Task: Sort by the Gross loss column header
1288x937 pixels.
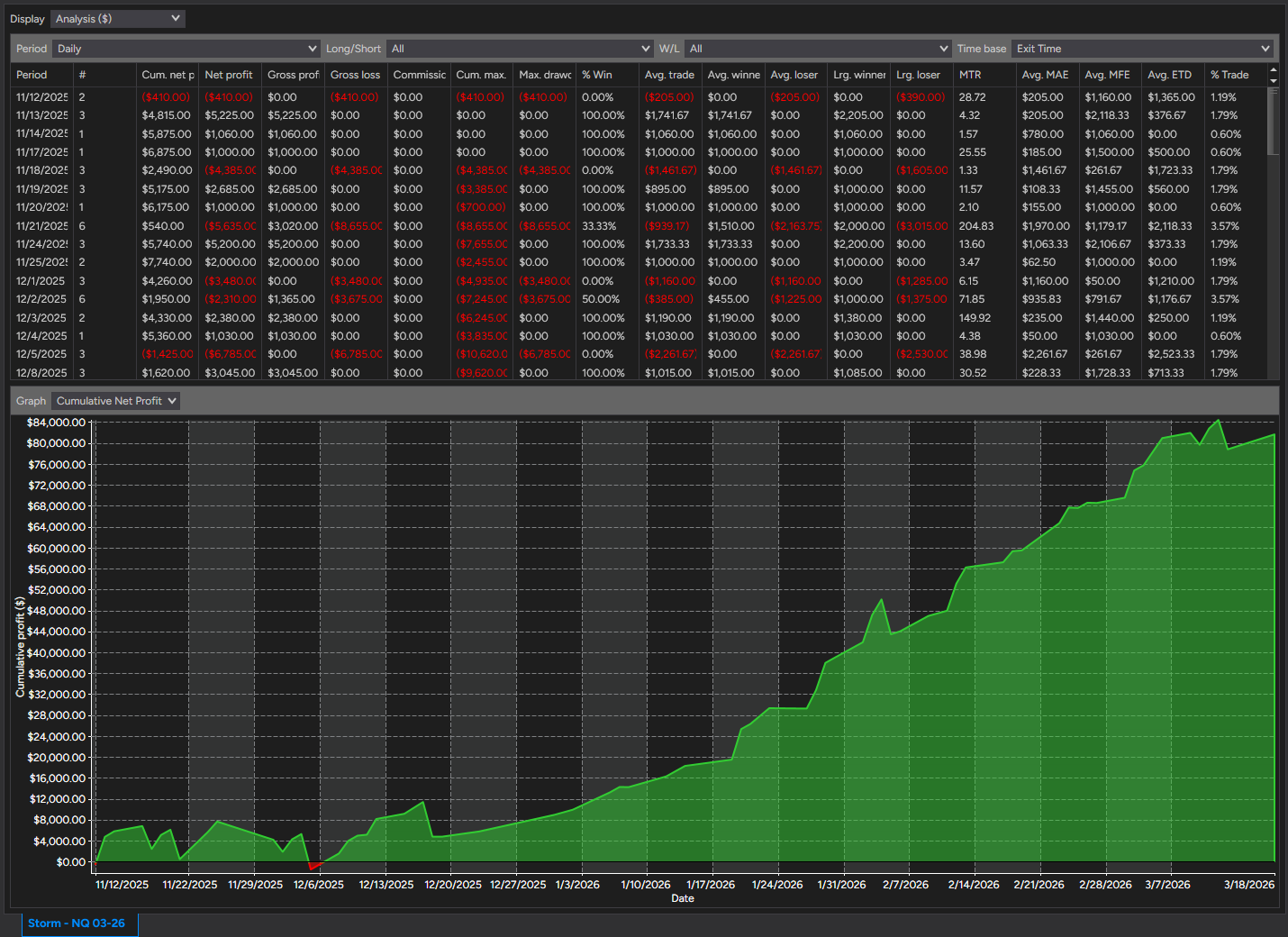Action: (x=356, y=75)
